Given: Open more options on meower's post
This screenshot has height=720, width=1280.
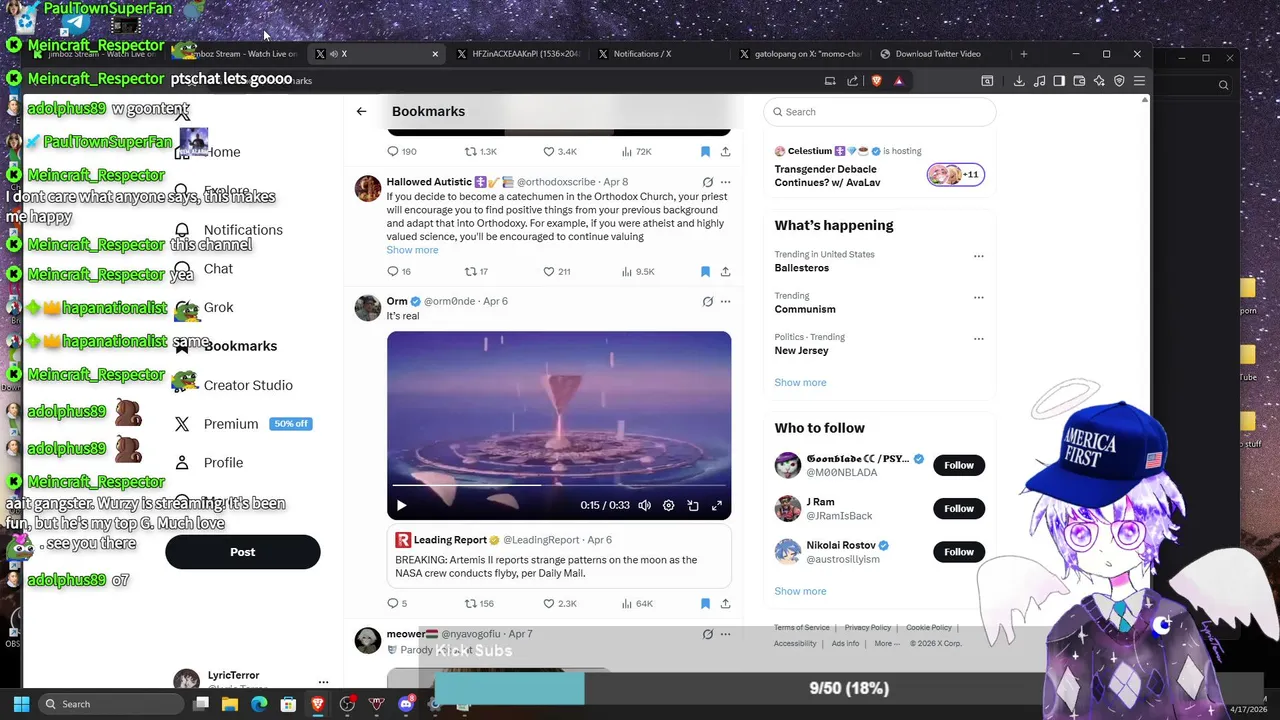Looking at the screenshot, I should [725, 634].
